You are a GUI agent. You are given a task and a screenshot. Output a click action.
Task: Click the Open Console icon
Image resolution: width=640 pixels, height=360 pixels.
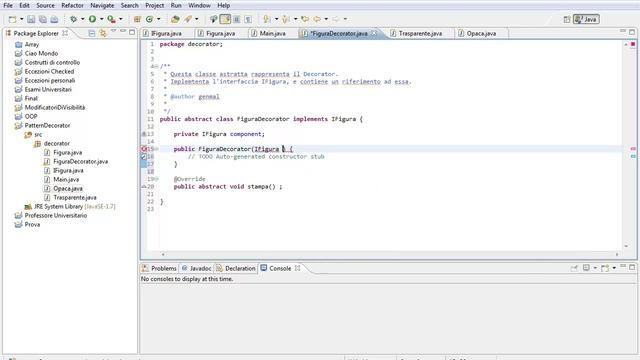(x=605, y=268)
